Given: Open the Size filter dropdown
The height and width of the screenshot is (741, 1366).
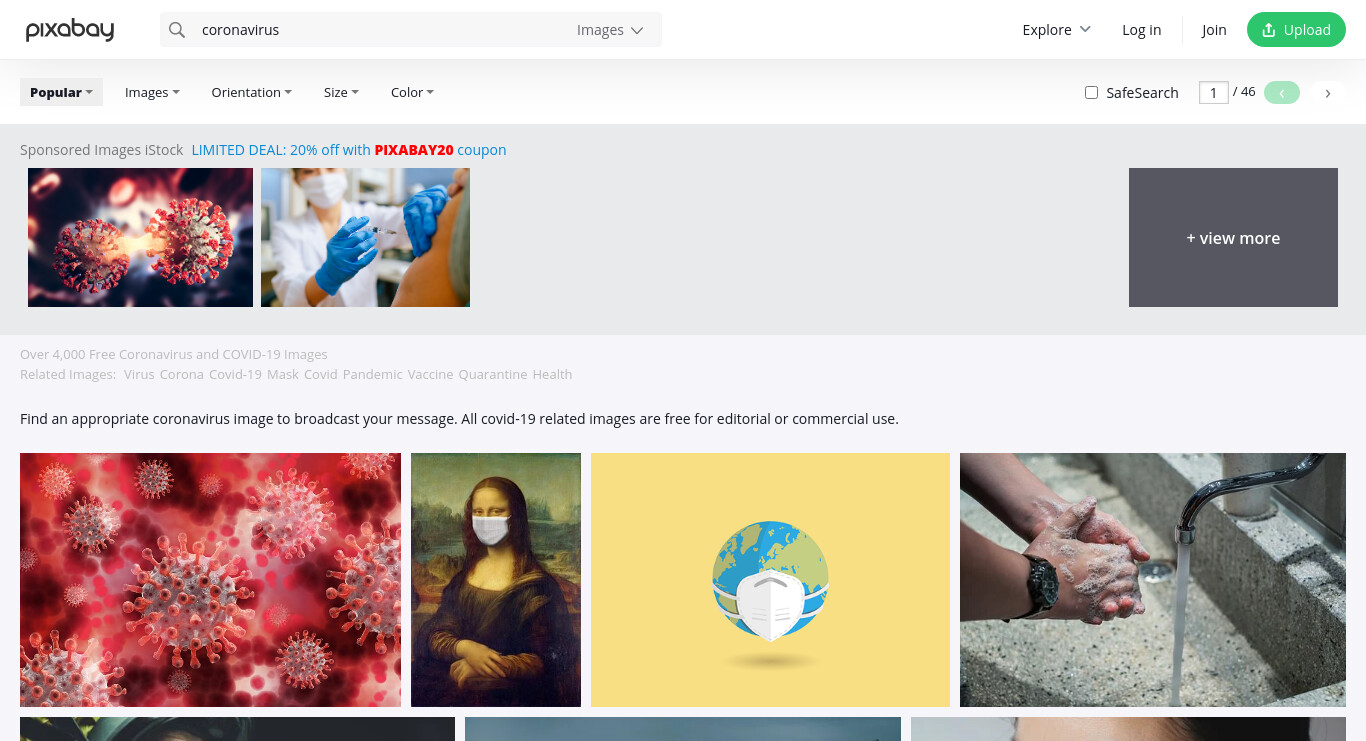Looking at the screenshot, I should pyautogui.click(x=341, y=92).
